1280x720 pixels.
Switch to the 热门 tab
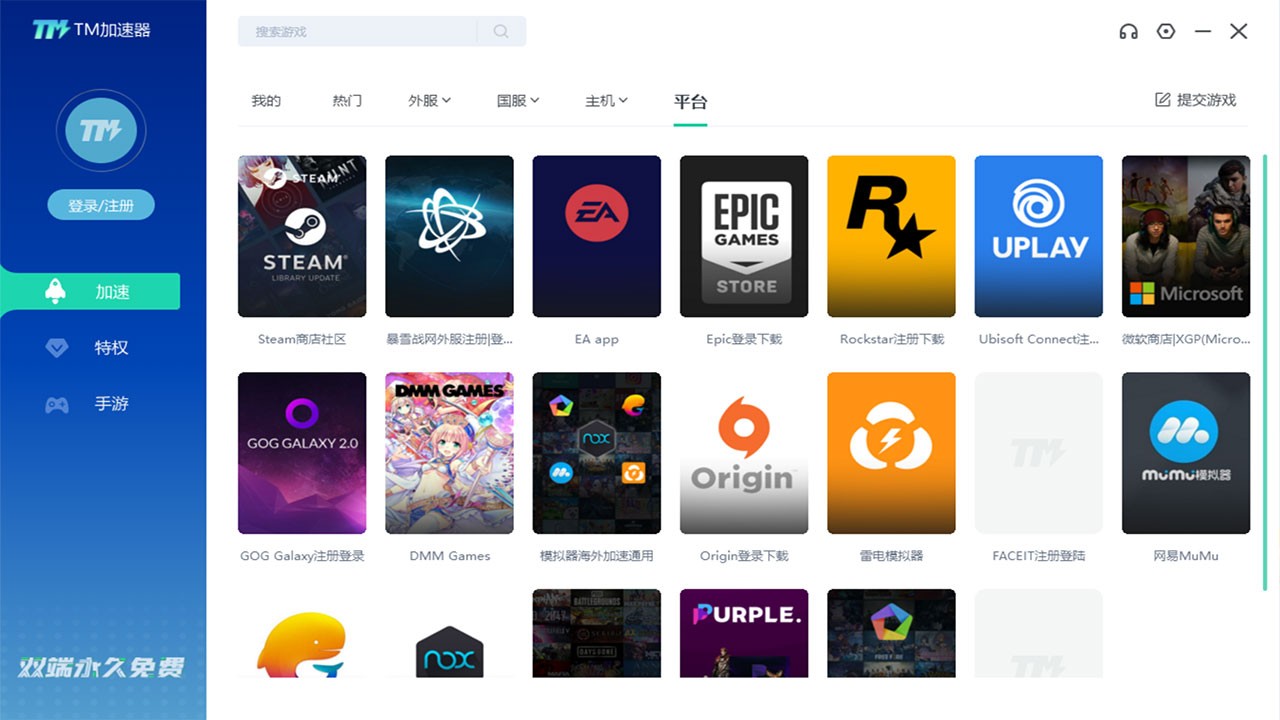(x=347, y=101)
